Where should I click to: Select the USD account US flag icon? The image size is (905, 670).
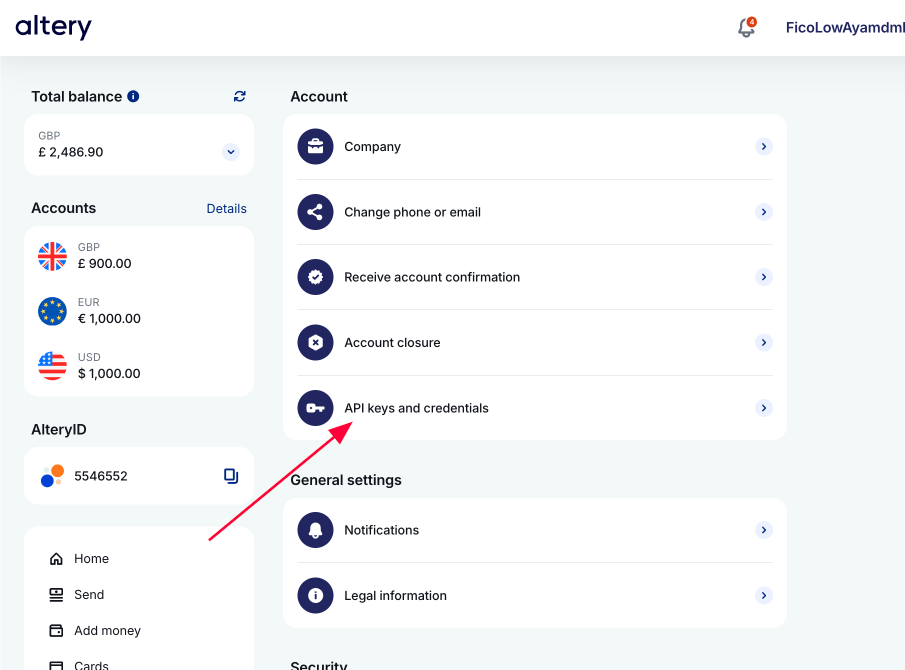(x=53, y=366)
